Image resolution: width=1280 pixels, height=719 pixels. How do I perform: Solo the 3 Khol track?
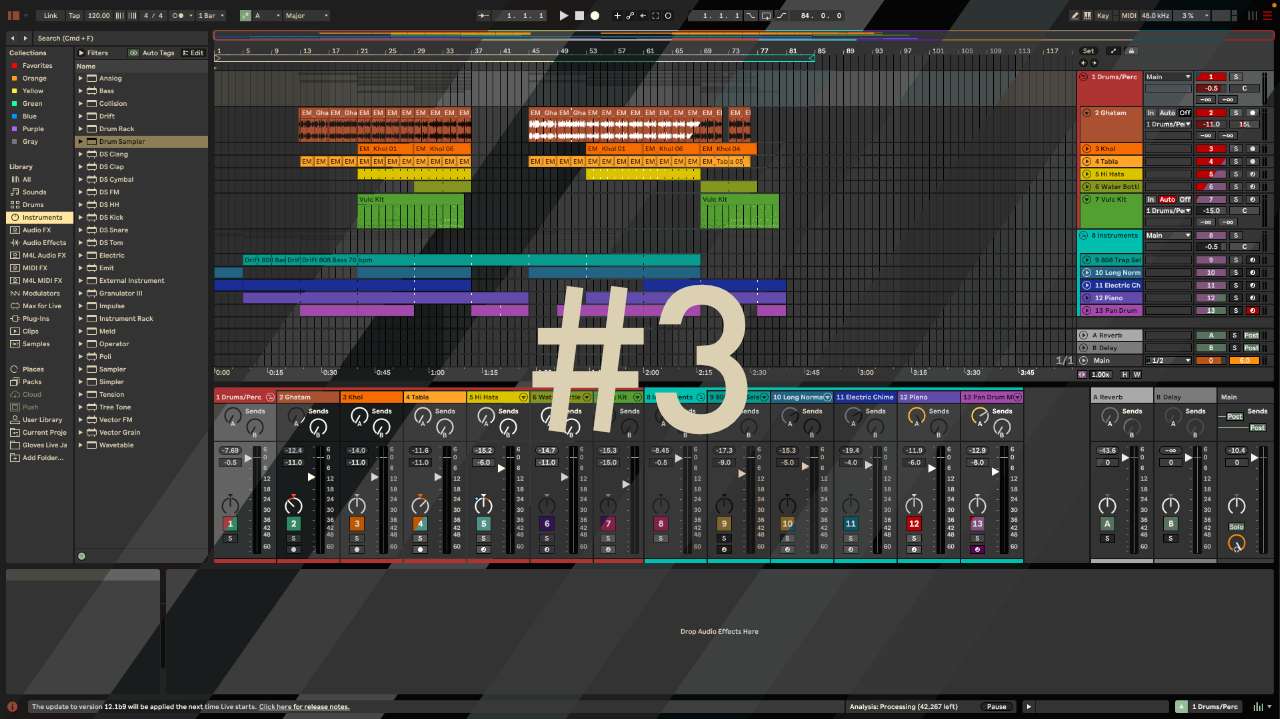pyautogui.click(x=1236, y=149)
